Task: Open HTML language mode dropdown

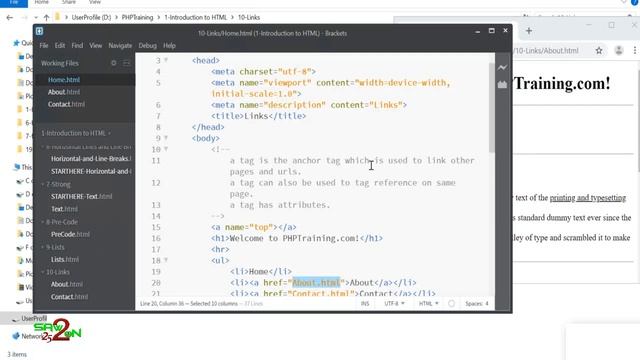Action: (429, 304)
